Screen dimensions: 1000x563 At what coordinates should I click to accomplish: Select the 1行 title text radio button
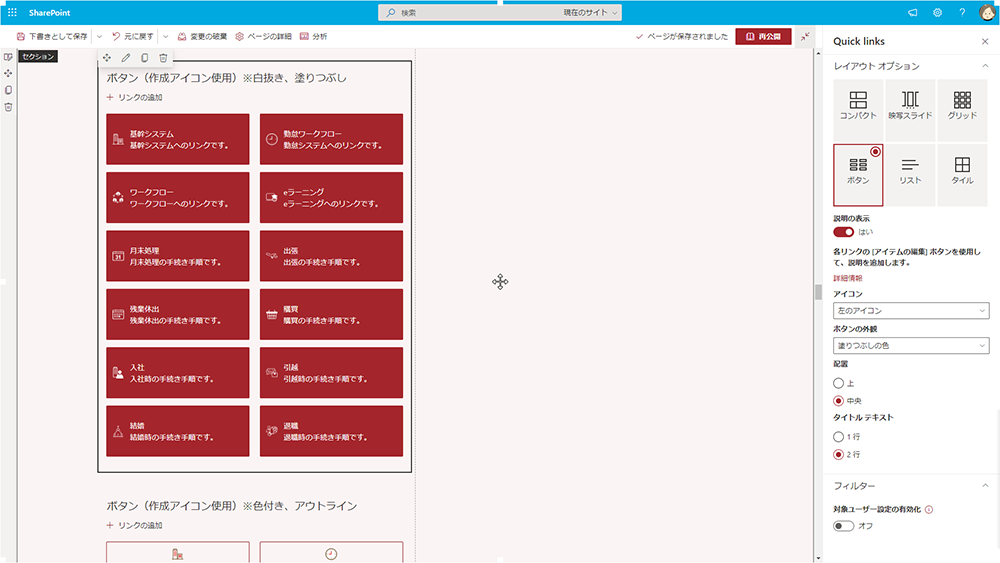pos(838,437)
